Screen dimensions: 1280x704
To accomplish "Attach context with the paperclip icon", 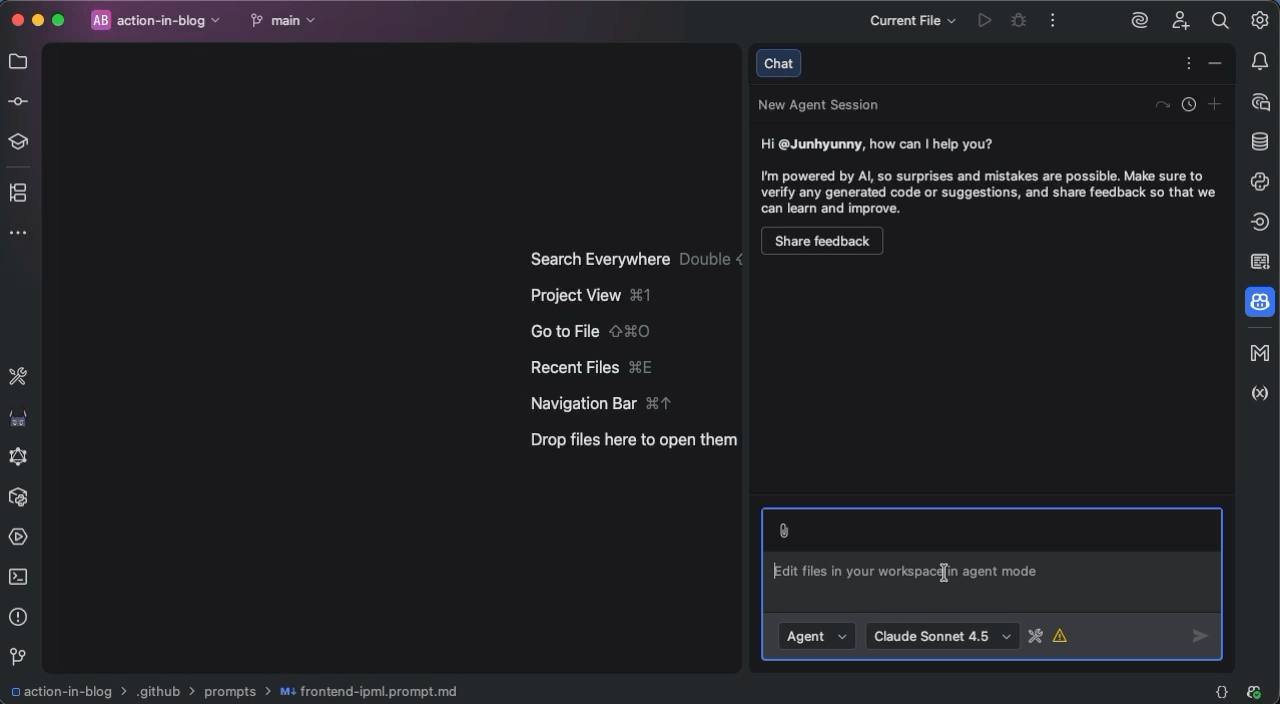I will pos(784,531).
